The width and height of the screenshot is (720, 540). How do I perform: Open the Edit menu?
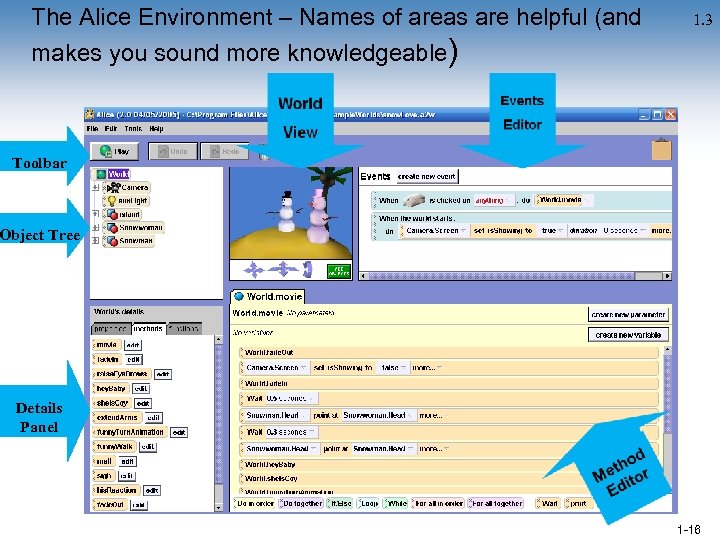tap(111, 129)
